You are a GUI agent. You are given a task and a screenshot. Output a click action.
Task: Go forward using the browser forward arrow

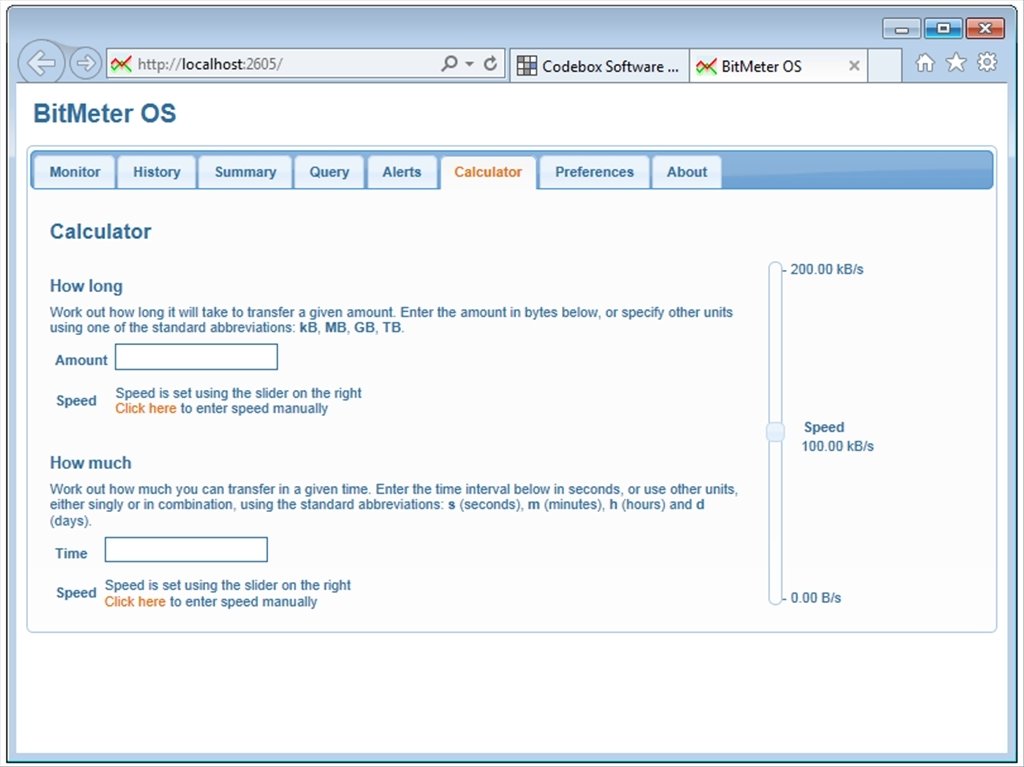point(86,63)
